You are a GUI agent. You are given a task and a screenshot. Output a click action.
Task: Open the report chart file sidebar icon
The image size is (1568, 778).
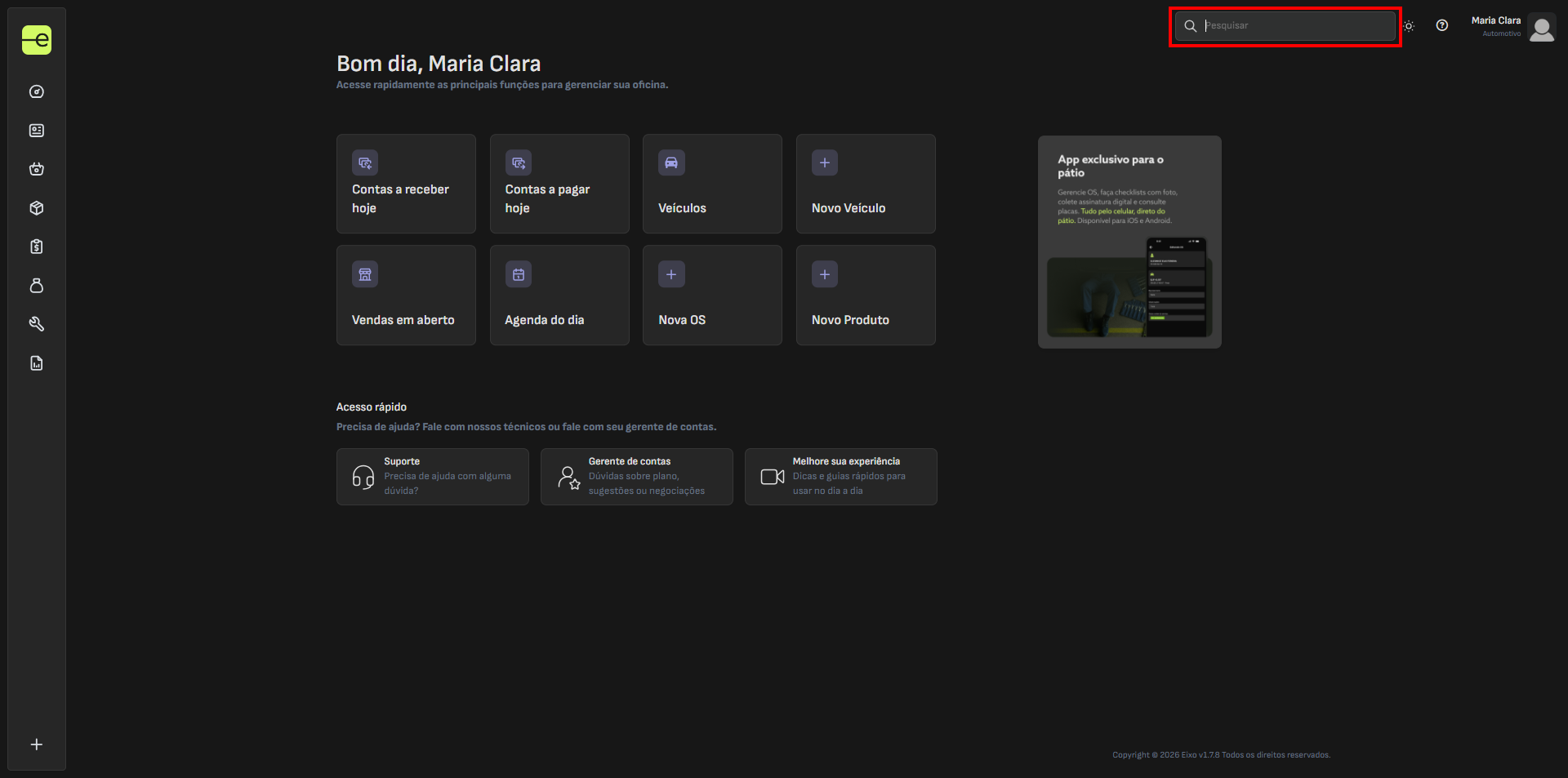(37, 363)
